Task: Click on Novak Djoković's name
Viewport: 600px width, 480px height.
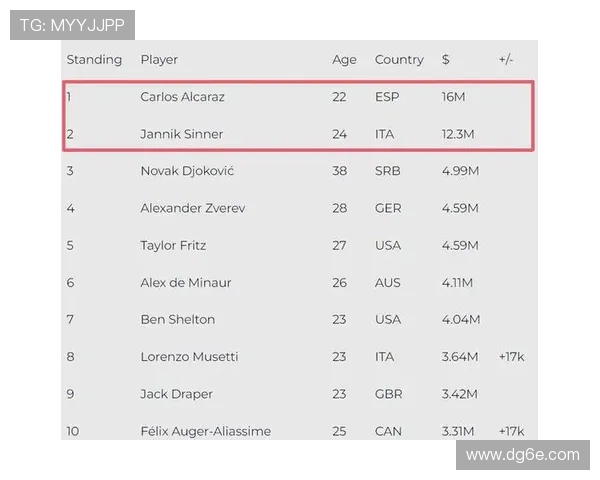Action: tap(187, 171)
